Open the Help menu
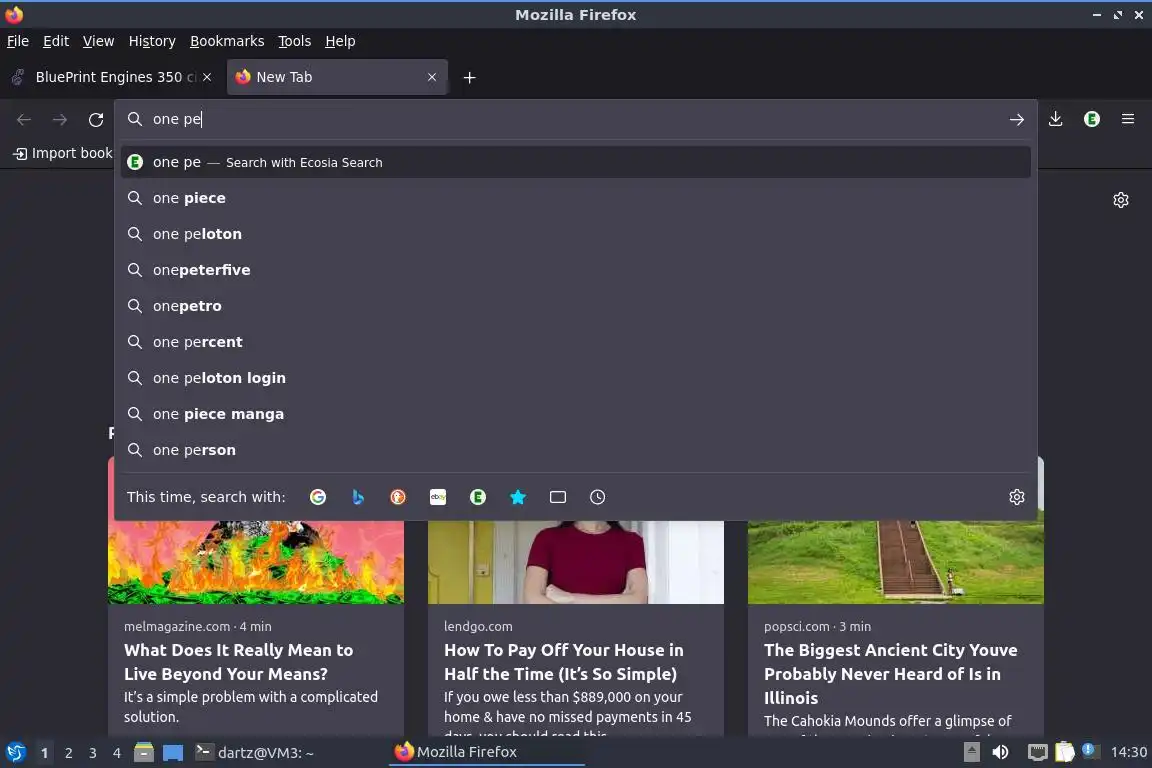Viewport: 1152px width, 768px height. 340,41
